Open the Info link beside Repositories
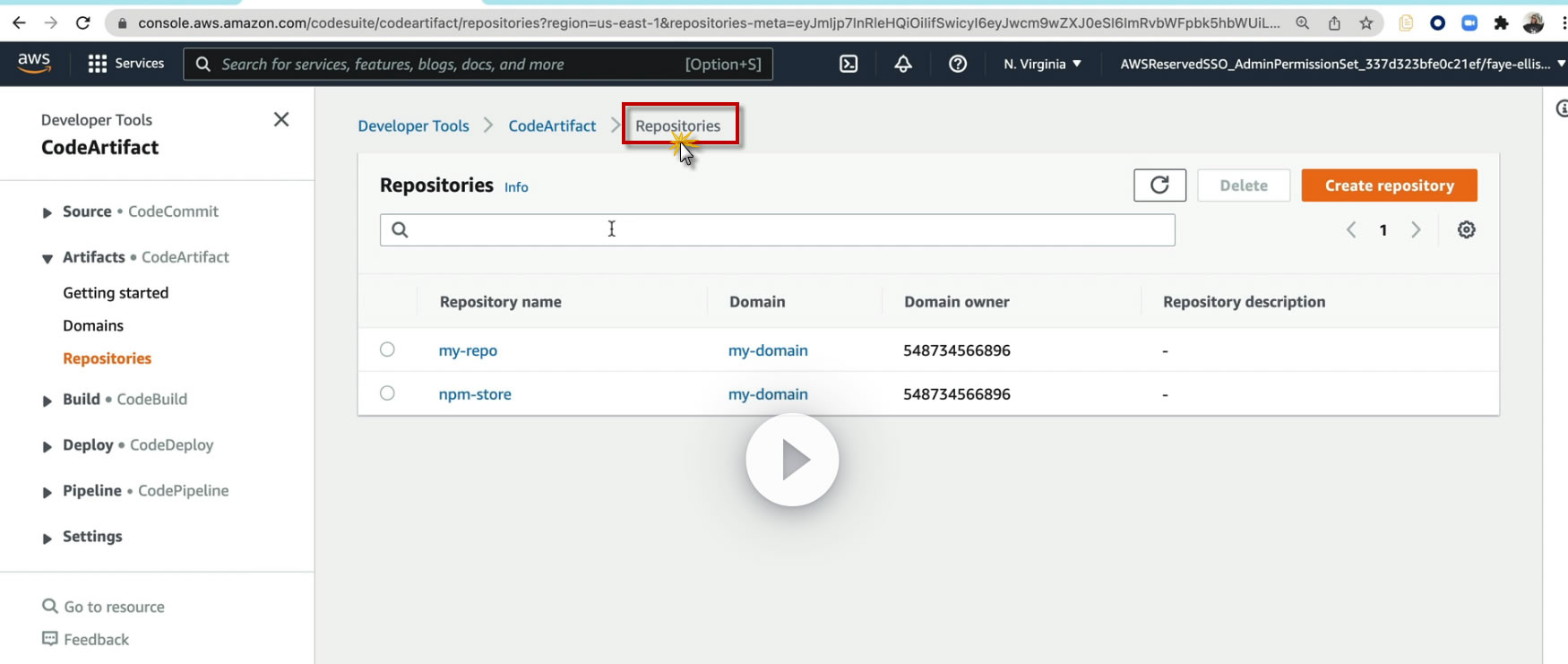 coord(516,187)
